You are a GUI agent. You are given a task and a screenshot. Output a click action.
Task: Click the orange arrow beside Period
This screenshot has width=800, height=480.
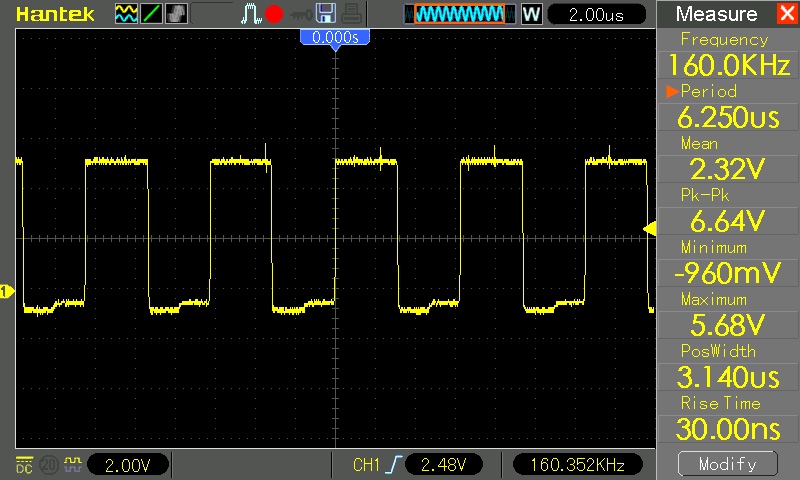tap(672, 91)
